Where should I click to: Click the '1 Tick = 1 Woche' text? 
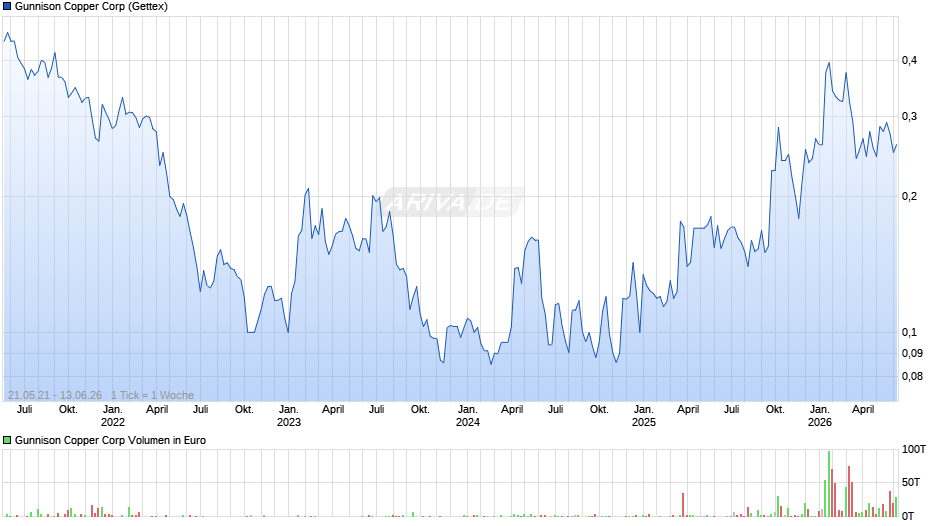(x=152, y=395)
